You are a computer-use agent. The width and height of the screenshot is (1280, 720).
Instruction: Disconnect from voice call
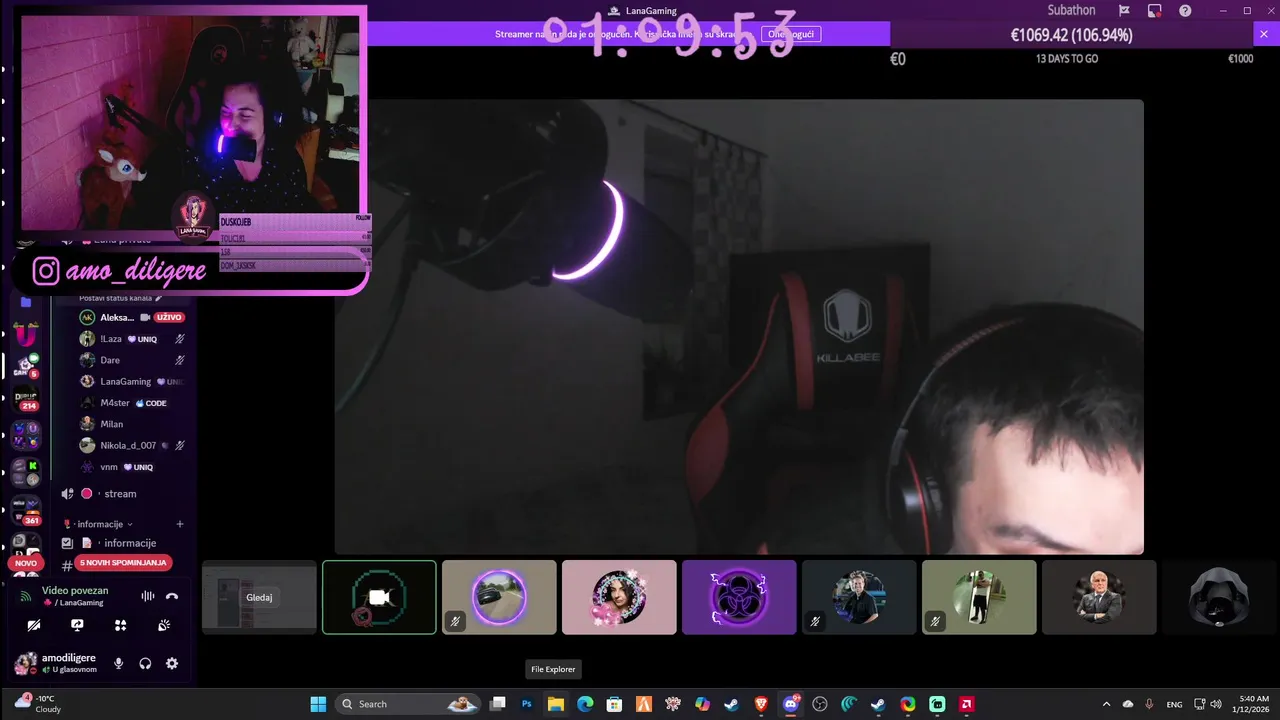pyautogui.click(x=172, y=596)
